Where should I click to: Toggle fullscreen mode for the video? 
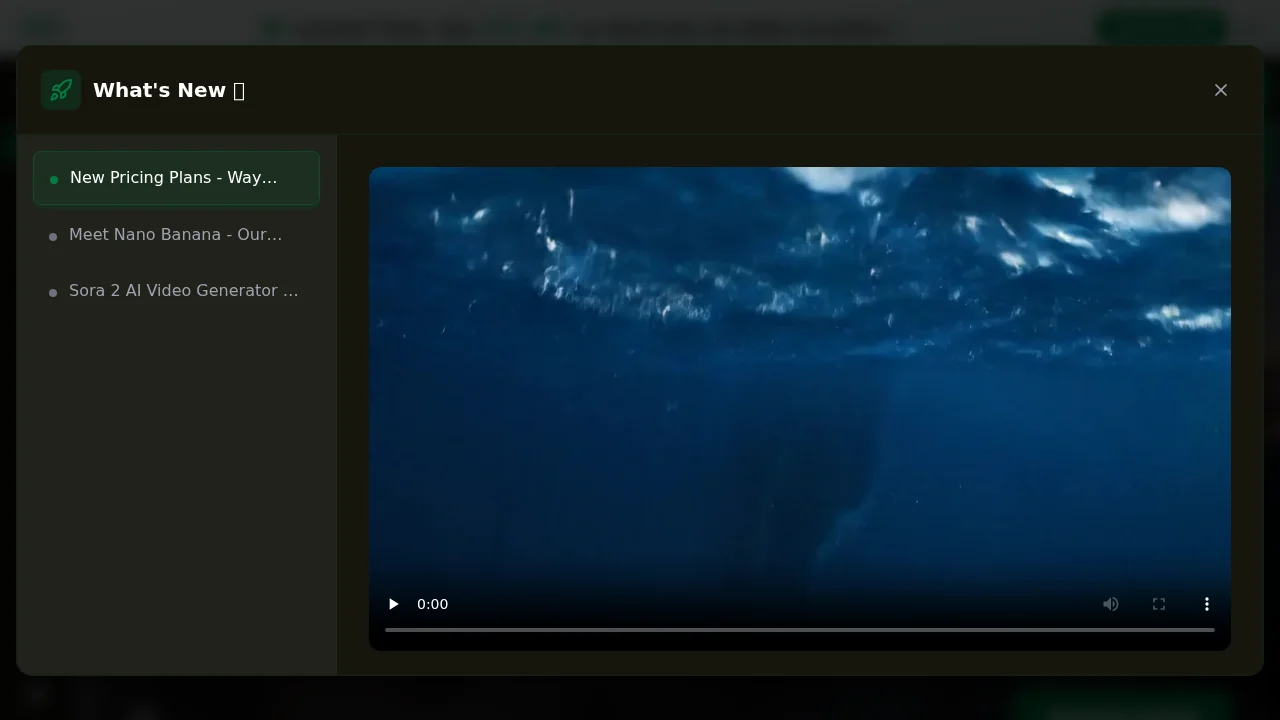coord(1158,604)
